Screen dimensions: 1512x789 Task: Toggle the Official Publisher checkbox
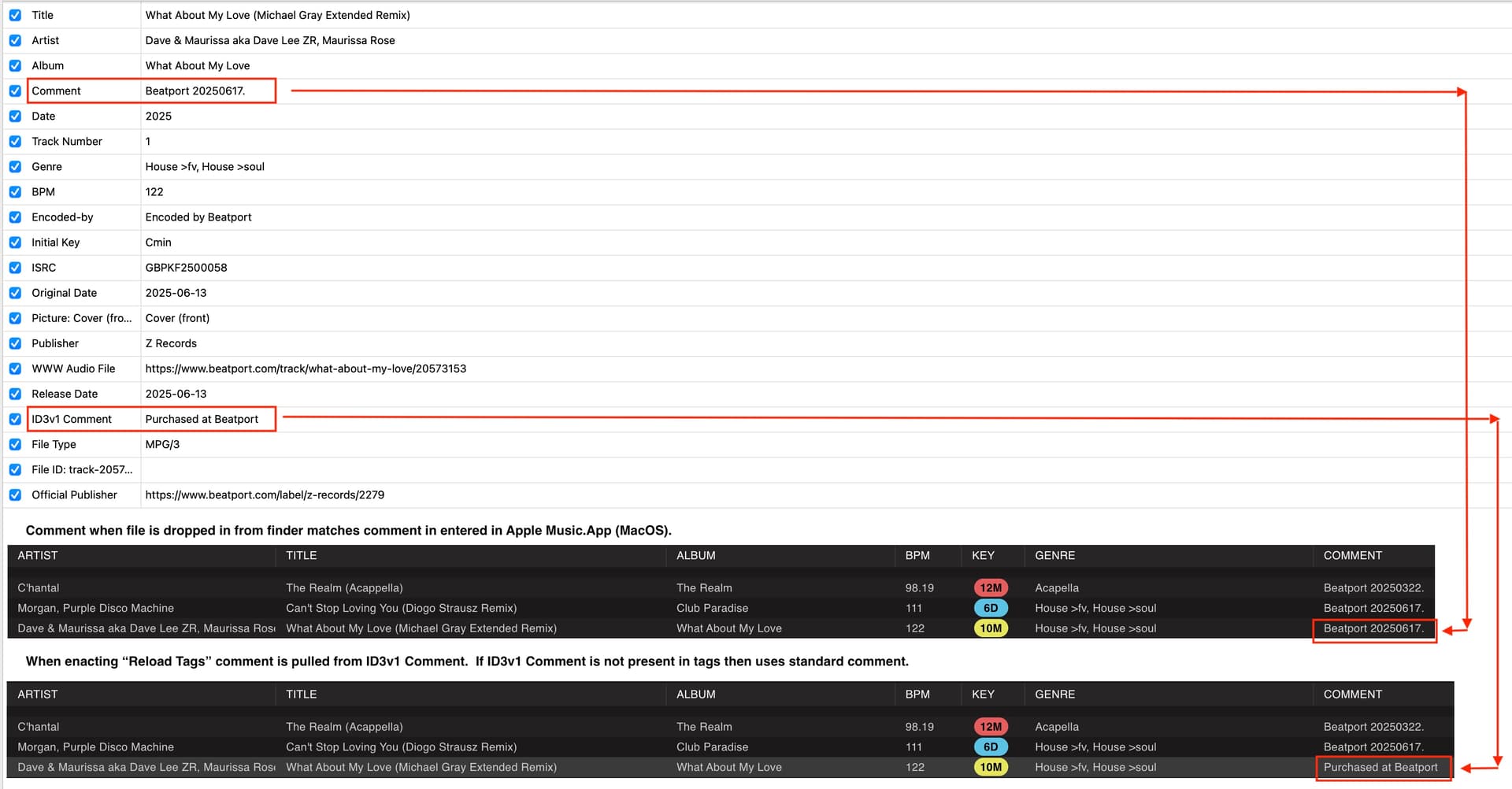pyautogui.click(x=15, y=495)
